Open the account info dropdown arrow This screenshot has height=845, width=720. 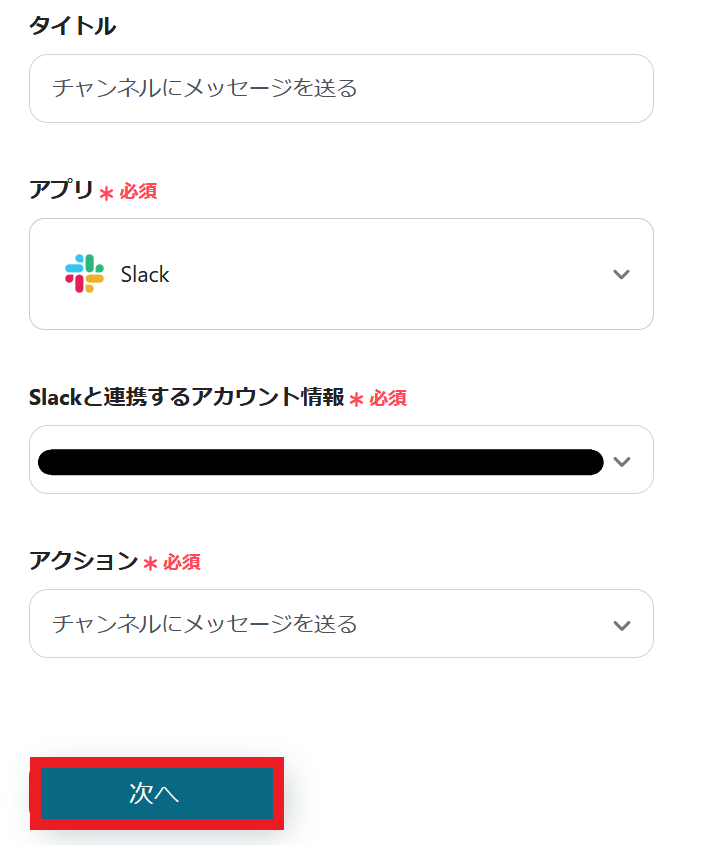(x=621, y=461)
